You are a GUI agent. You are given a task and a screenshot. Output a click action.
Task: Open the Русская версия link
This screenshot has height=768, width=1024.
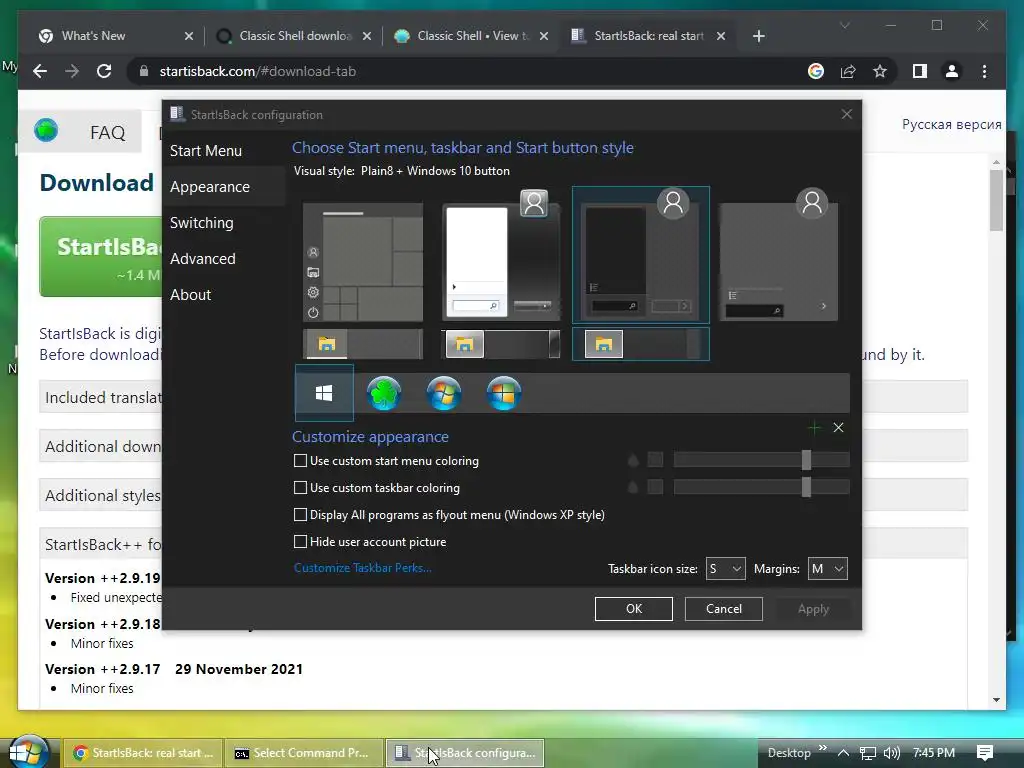pyautogui.click(x=951, y=125)
